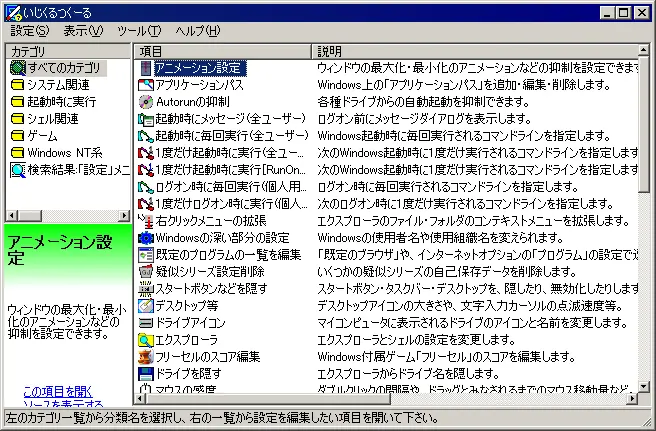Click the 起動時に毎回実行(全ユーザー) icon
This screenshot has width=656, height=431.
(146, 136)
